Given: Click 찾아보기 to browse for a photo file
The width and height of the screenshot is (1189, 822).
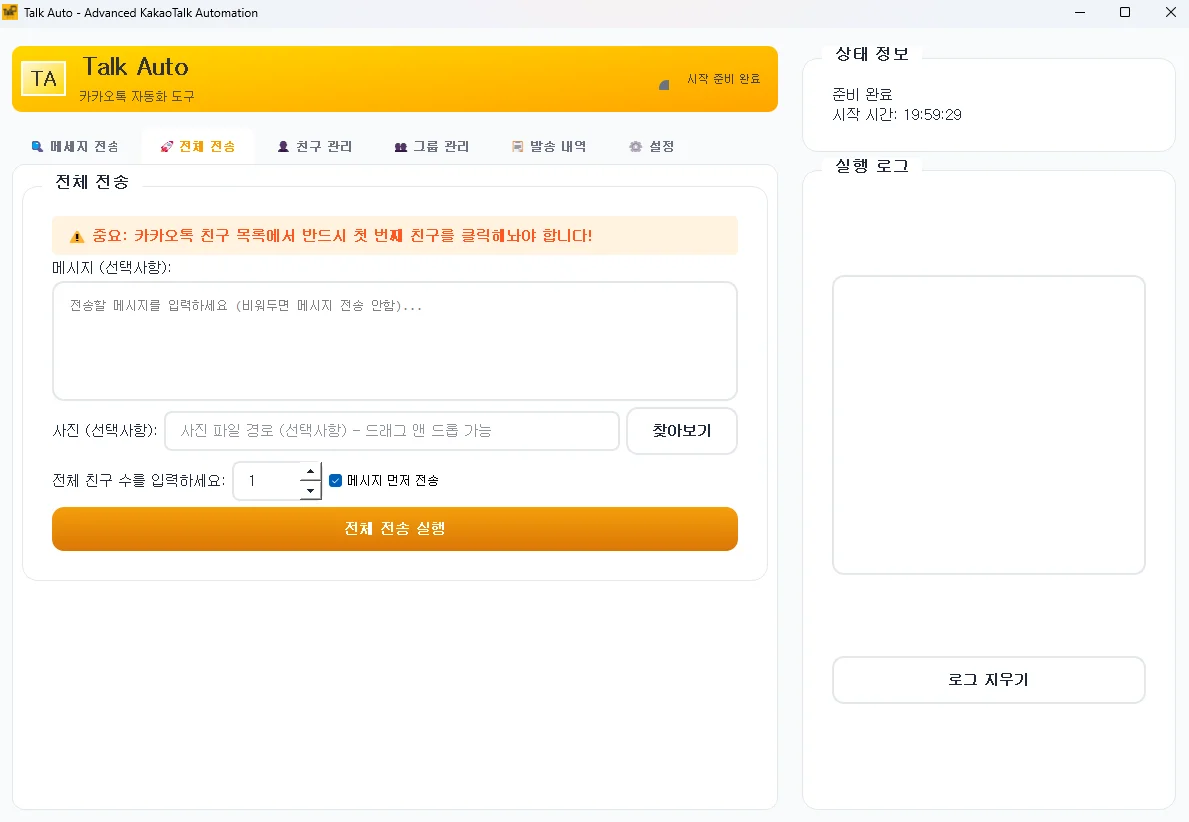Looking at the screenshot, I should (x=681, y=430).
